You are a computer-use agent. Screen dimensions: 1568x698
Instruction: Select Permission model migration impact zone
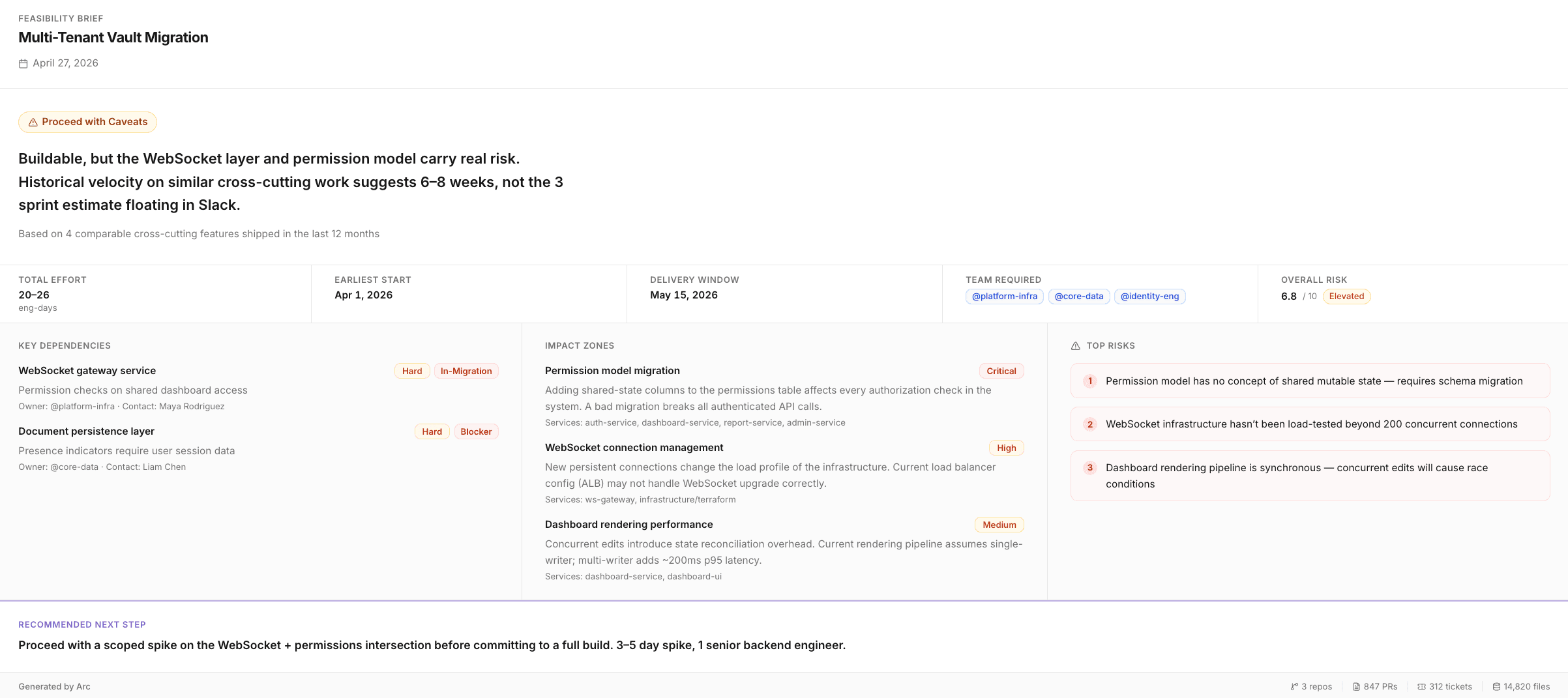pos(612,371)
